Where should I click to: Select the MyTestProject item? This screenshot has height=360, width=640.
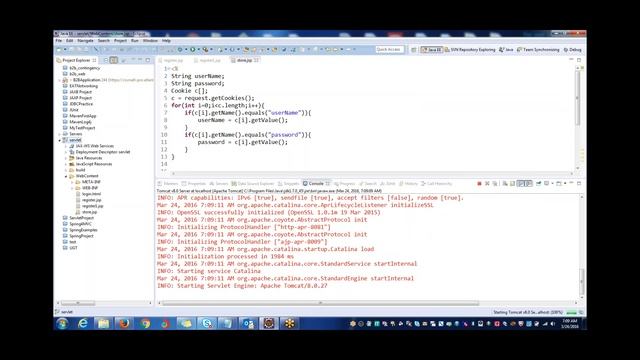82,128
